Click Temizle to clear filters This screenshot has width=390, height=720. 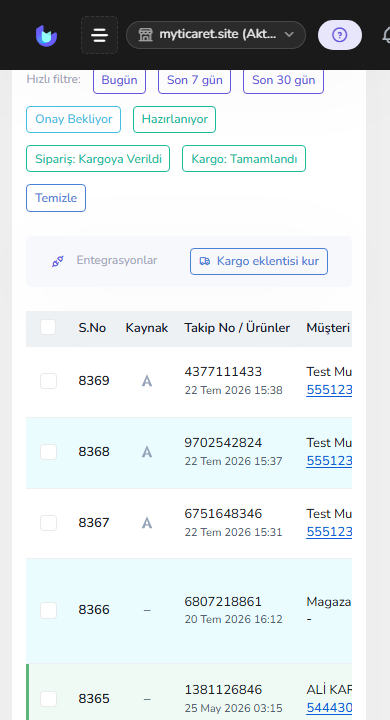coord(56,198)
